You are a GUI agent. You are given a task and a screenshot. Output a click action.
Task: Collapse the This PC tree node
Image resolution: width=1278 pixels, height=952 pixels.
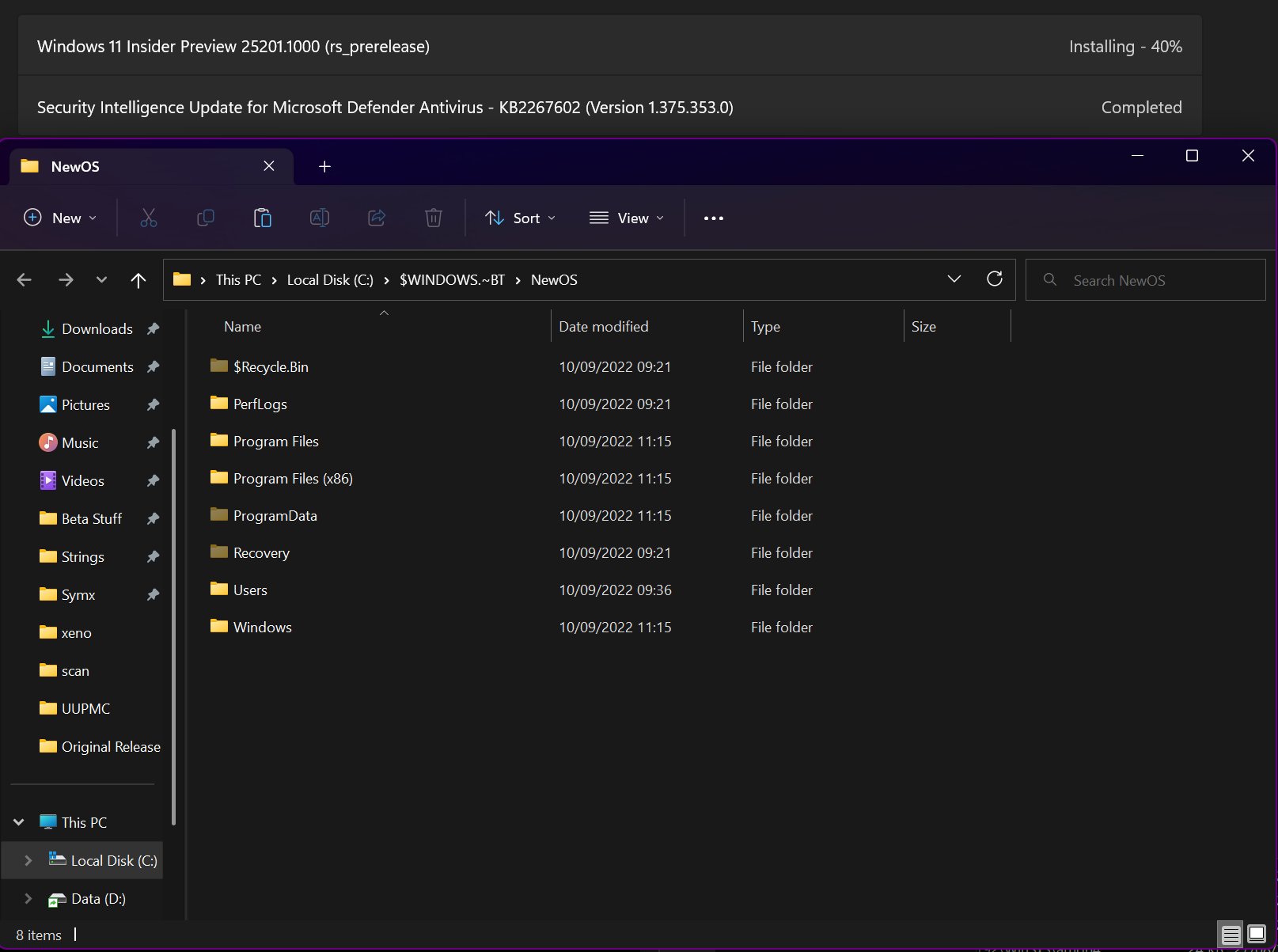tap(19, 822)
